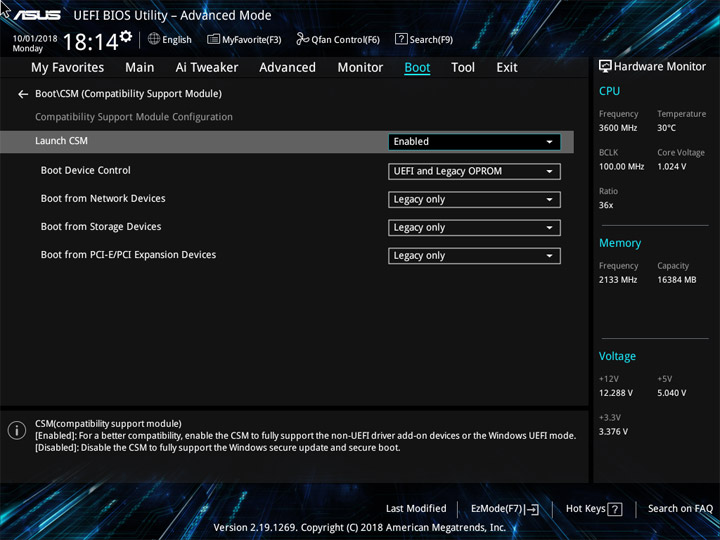Click the Search question mark icon
720x540 pixels.
point(401,39)
